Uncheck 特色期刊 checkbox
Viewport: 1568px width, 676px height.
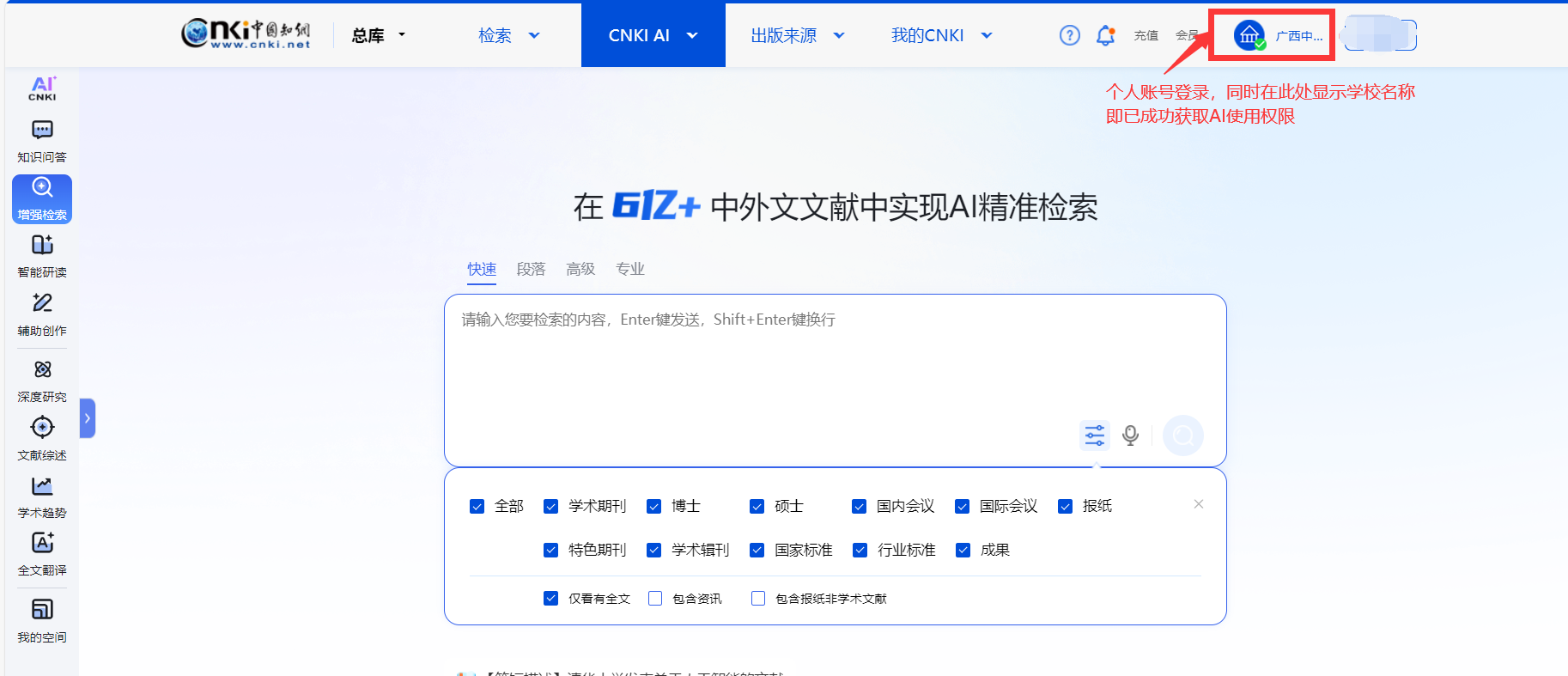(551, 550)
